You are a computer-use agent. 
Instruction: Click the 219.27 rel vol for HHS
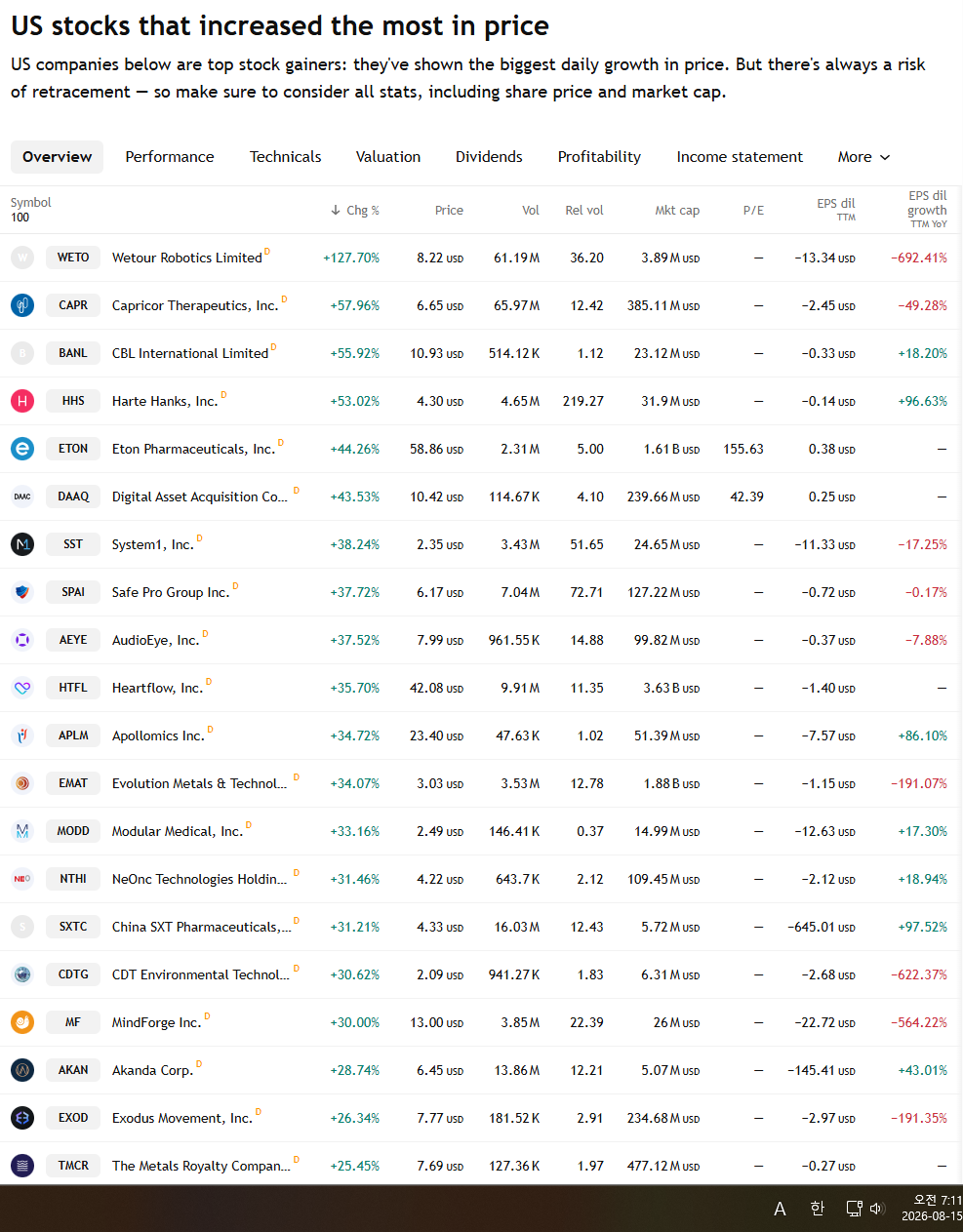tap(583, 402)
